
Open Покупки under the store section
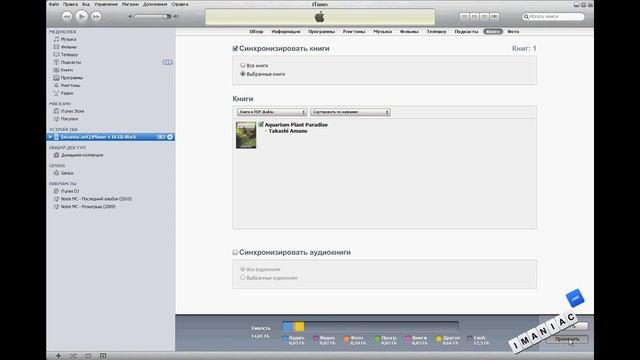pos(69,119)
